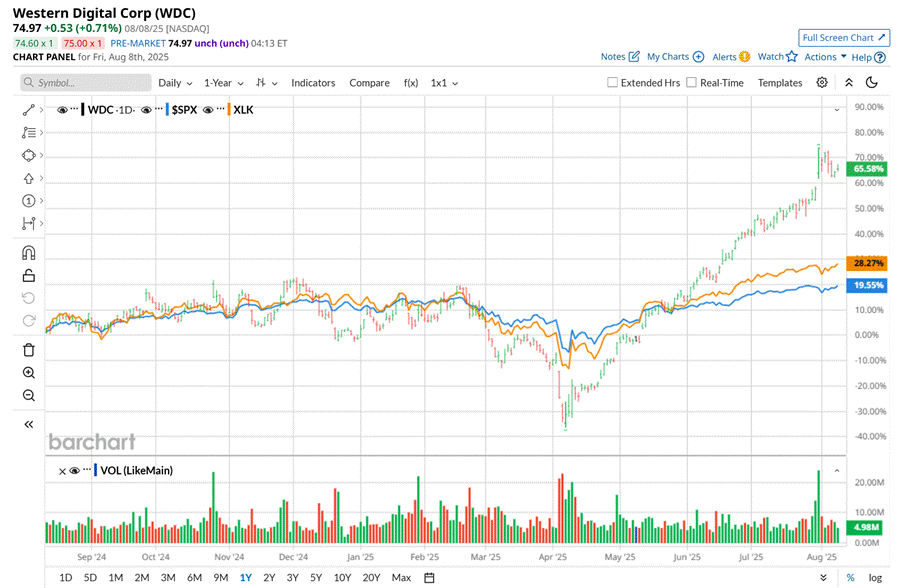Collapse the volume pane chevron

click(x=837, y=471)
